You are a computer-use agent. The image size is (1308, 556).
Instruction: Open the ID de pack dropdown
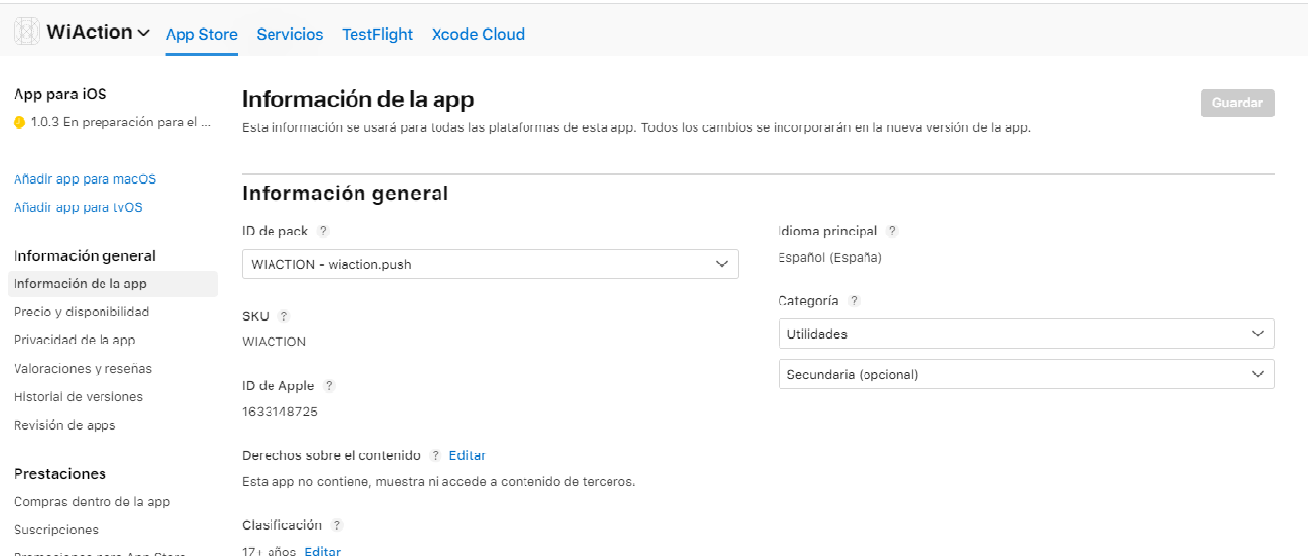tap(490, 264)
